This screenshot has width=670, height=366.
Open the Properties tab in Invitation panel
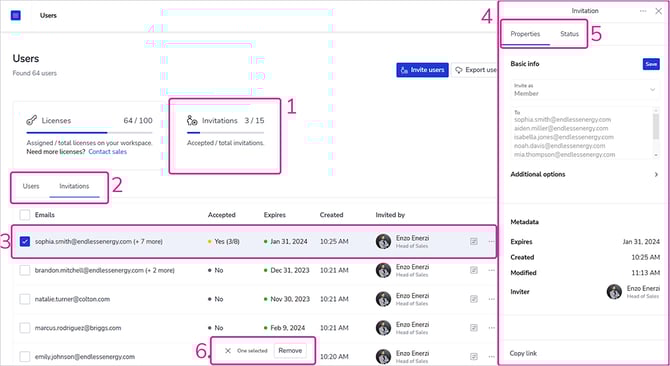(x=525, y=34)
